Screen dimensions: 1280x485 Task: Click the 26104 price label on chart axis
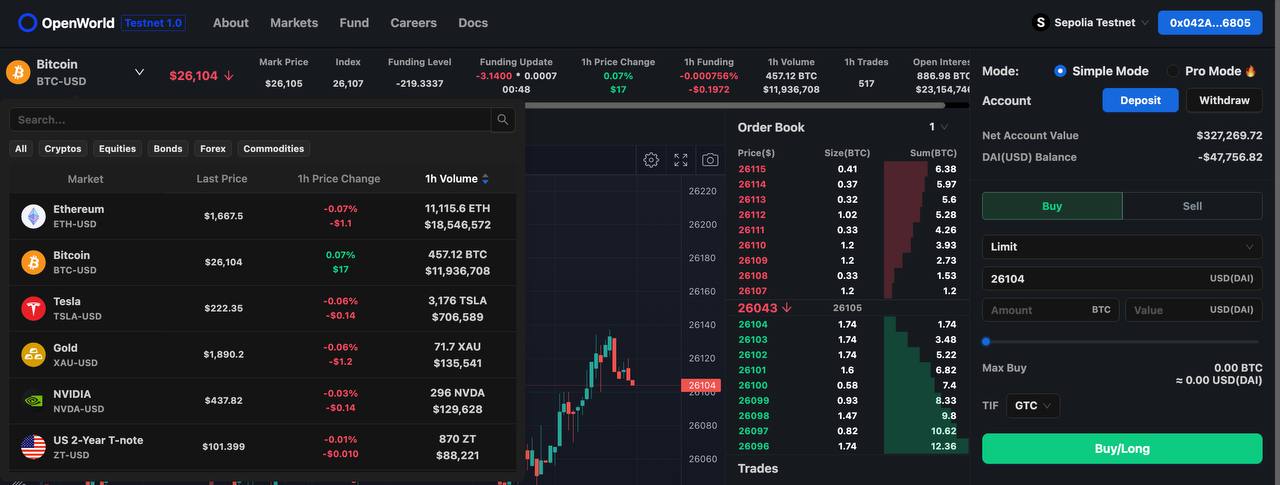(x=701, y=385)
